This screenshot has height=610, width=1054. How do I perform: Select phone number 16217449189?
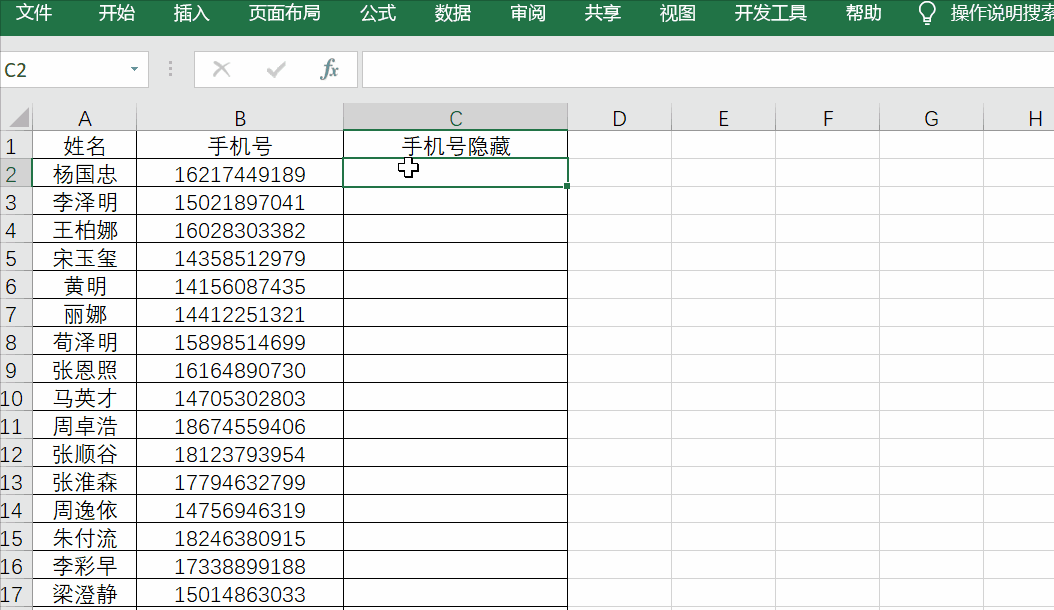tap(240, 174)
